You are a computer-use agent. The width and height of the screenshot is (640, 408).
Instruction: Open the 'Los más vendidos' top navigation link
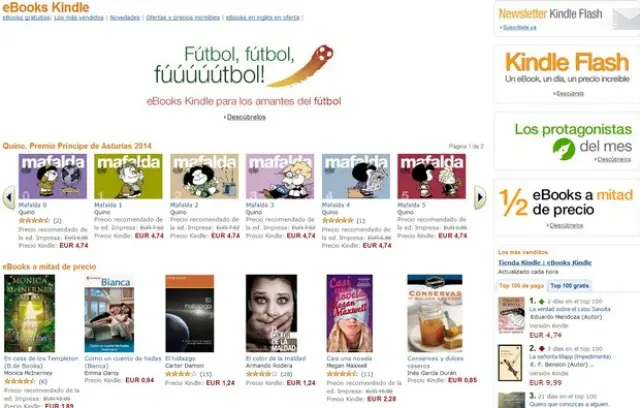[x=79, y=18]
